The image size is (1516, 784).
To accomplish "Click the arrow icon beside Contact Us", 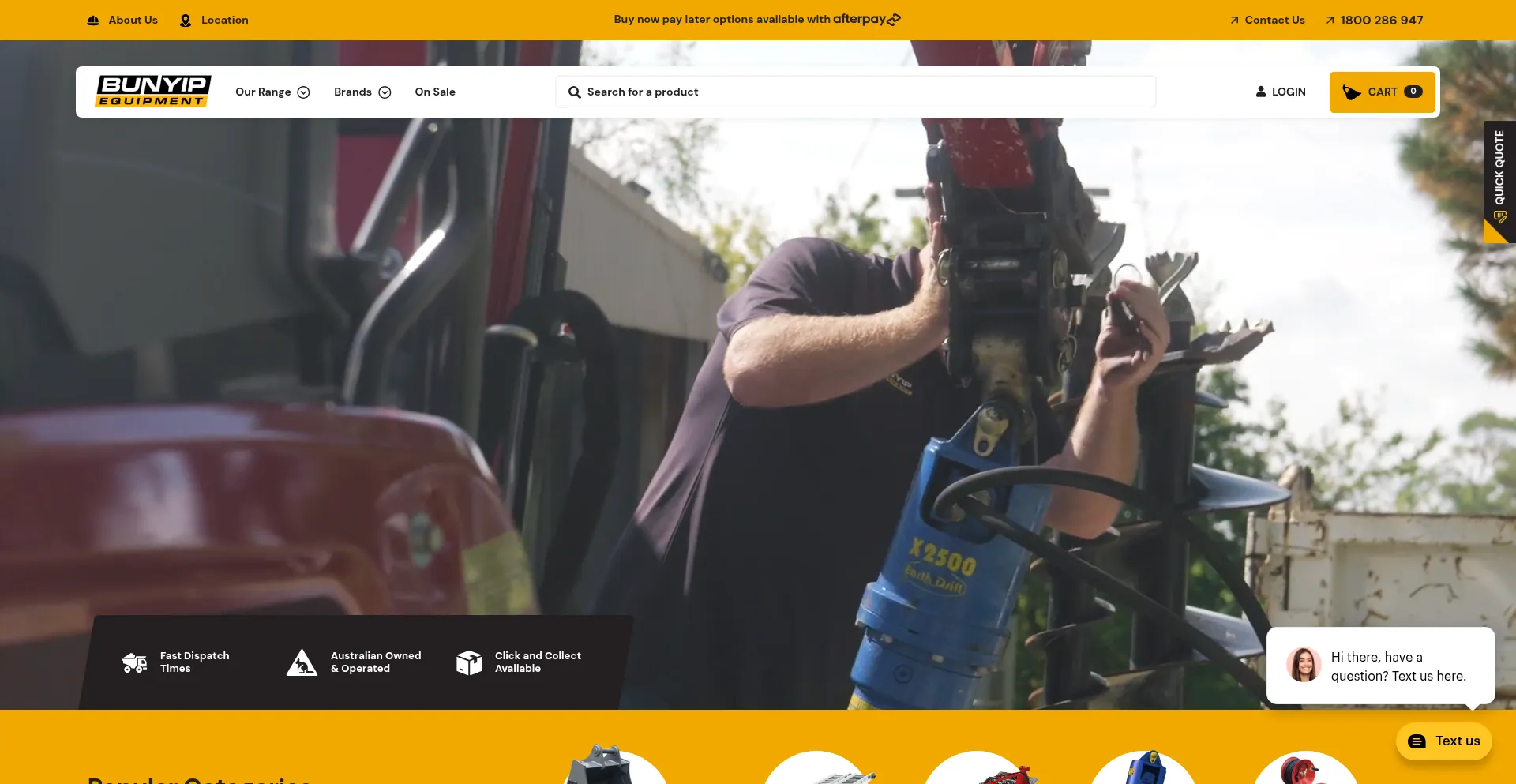I will tap(1234, 20).
